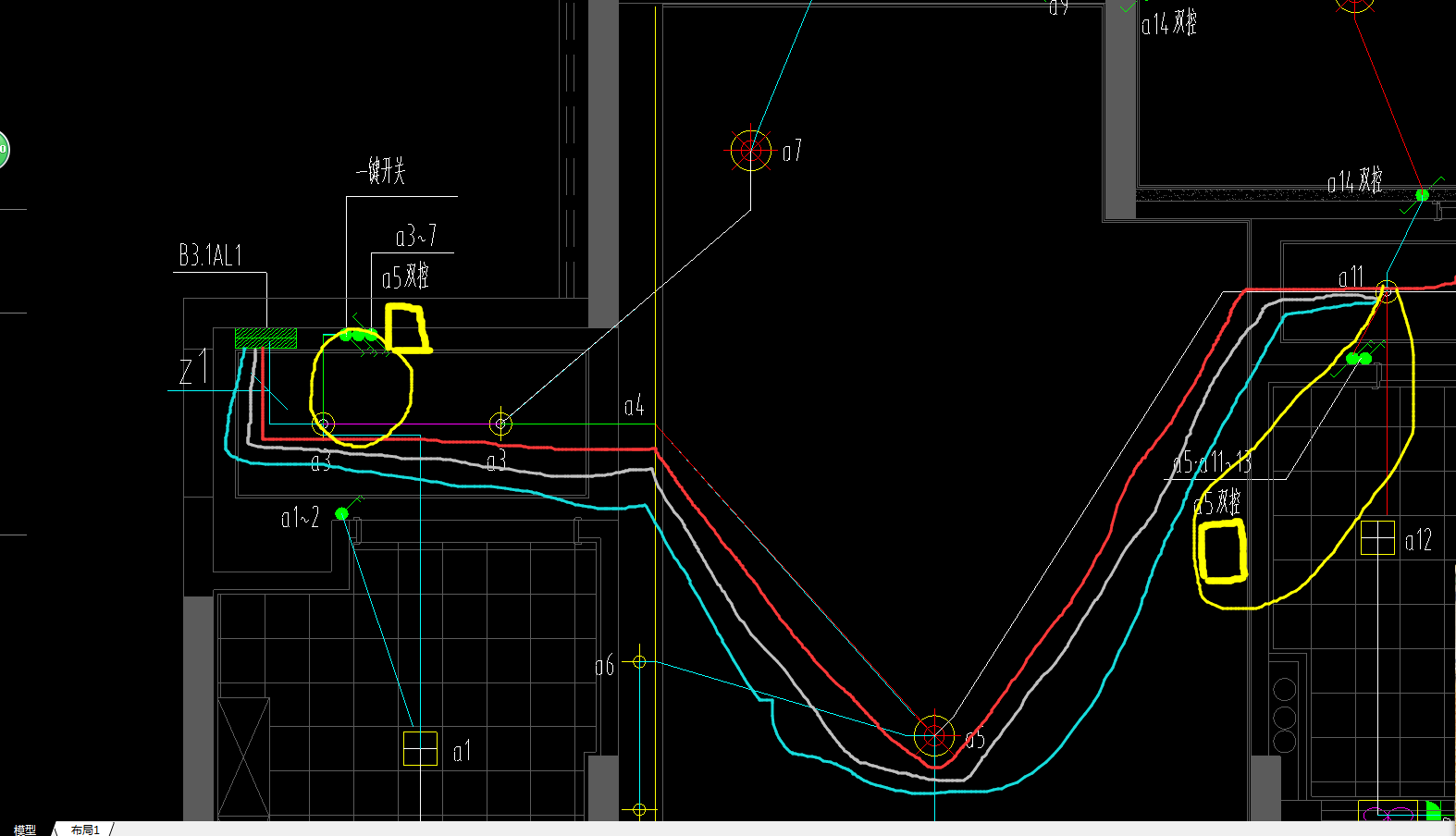The image size is (1456, 836).
Task: Open the 布局1 layout tab
Action: [x=85, y=830]
